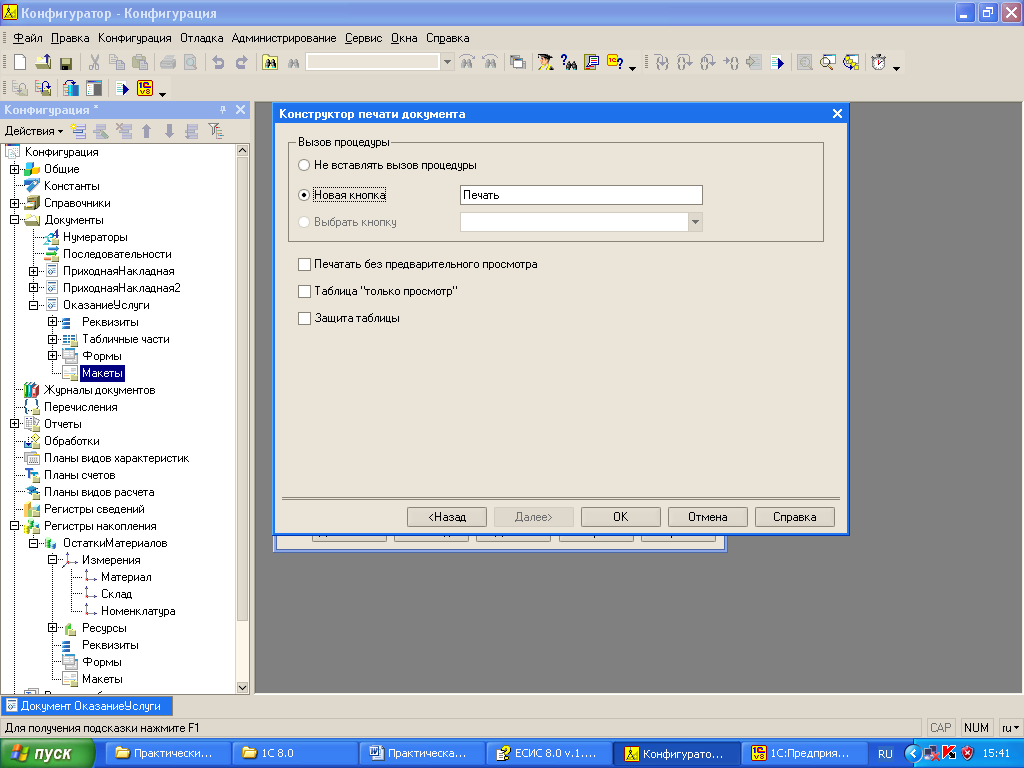Click the Syntax helper graduate icon
Viewport: 1024px width, 768px height.
[545, 62]
